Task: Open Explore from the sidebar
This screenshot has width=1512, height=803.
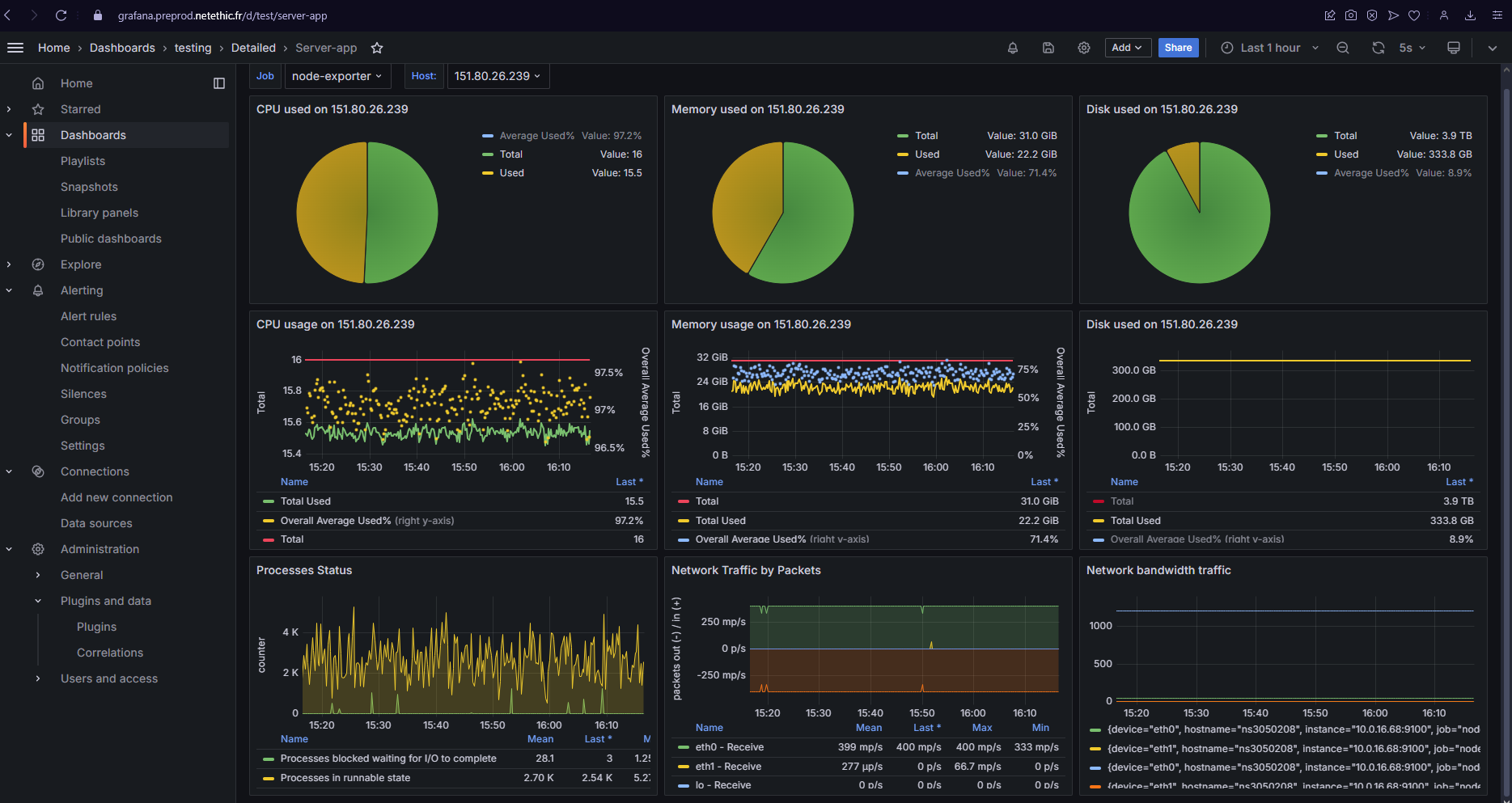Action: click(80, 264)
